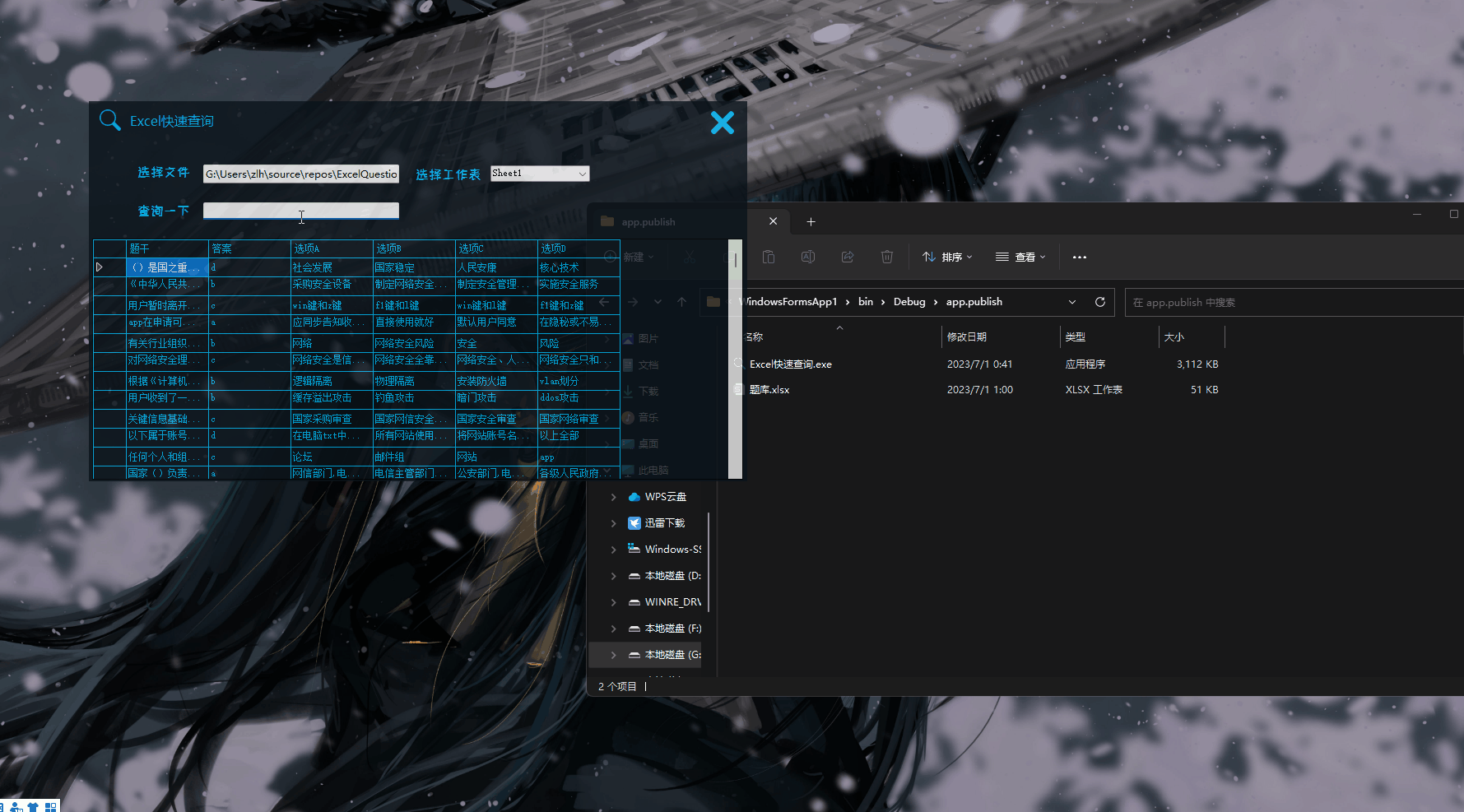Select the Excel快速查询.exe file
The width and height of the screenshot is (1464, 812).
point(790,364)
